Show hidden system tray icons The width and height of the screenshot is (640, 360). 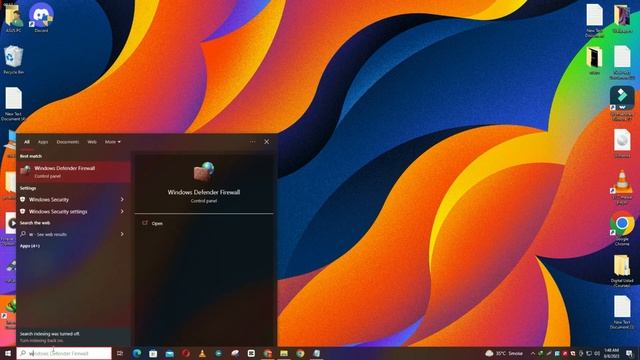click(533, 353)
